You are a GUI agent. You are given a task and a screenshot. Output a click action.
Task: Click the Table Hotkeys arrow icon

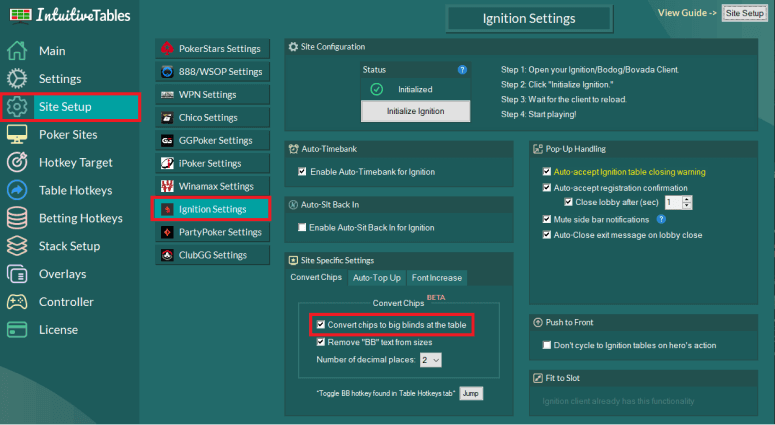pos(17,190)
